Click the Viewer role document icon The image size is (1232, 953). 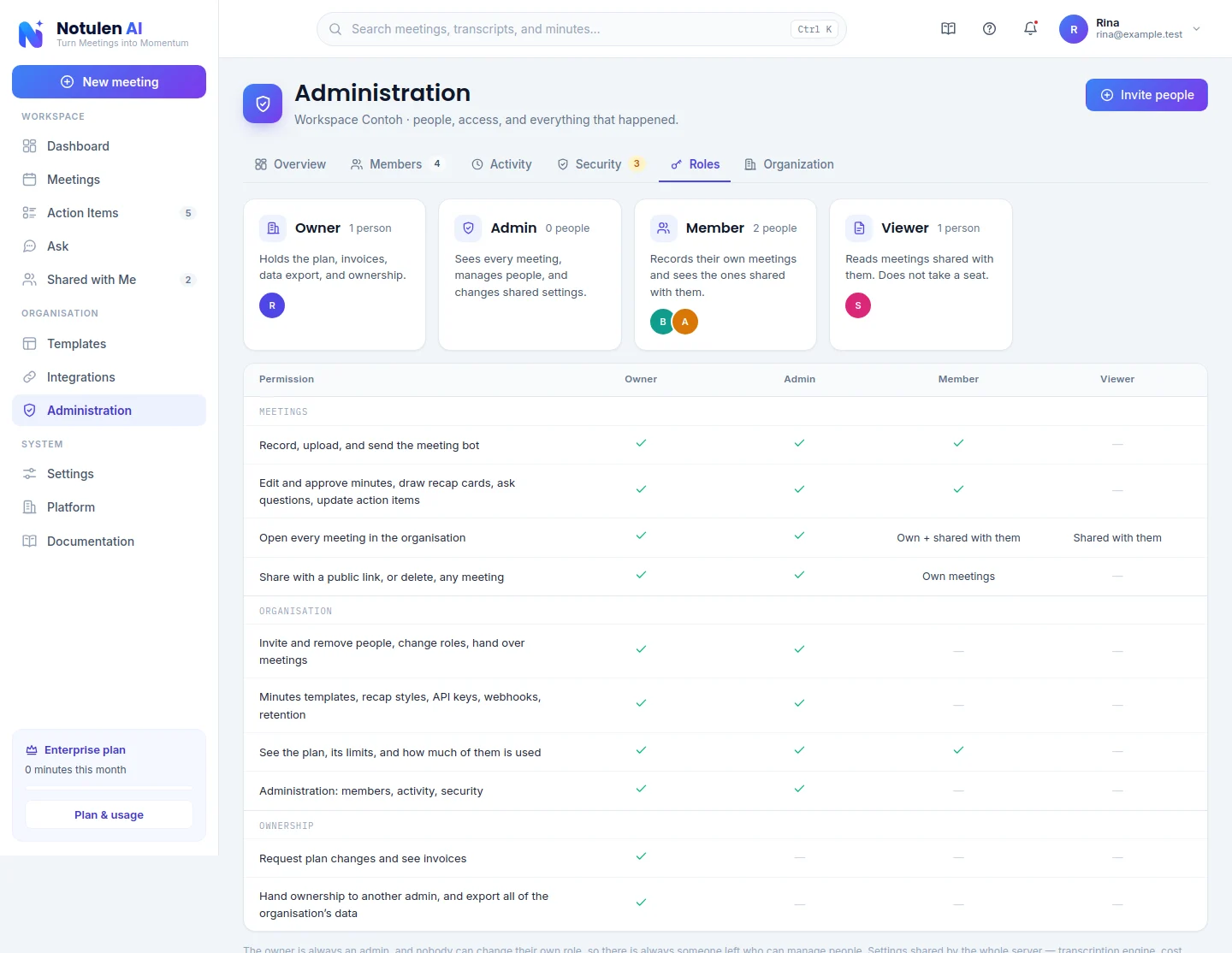point(859,228)
